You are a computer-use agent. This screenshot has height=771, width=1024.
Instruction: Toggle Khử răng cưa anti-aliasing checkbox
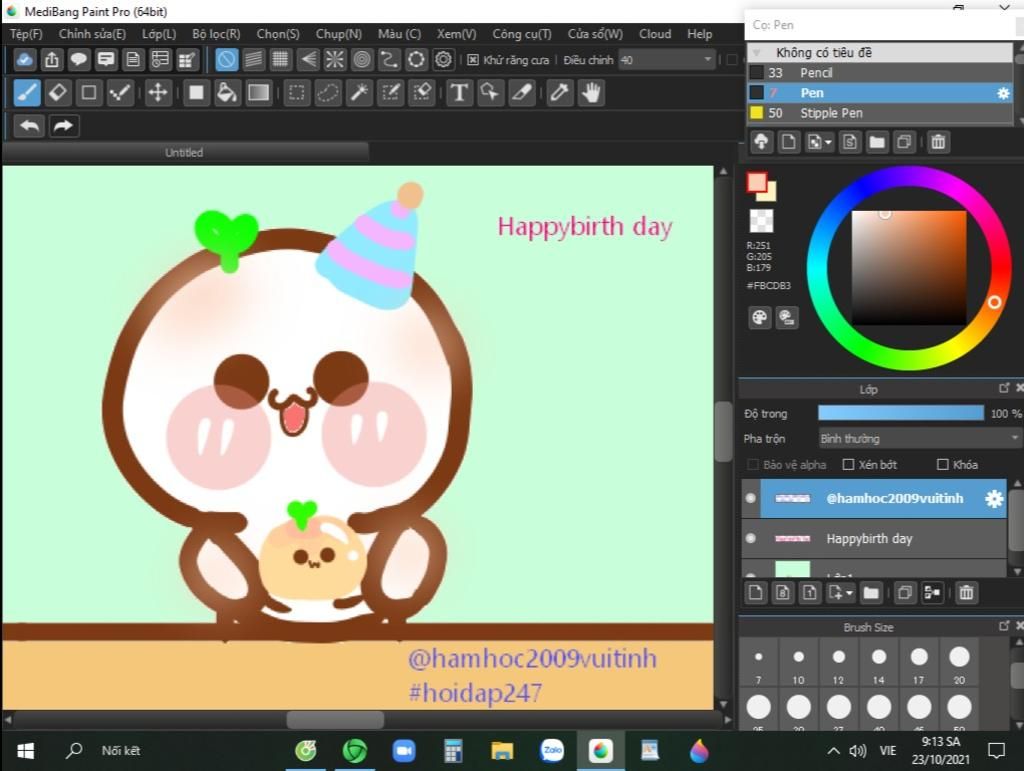click(x=473, y=60)
